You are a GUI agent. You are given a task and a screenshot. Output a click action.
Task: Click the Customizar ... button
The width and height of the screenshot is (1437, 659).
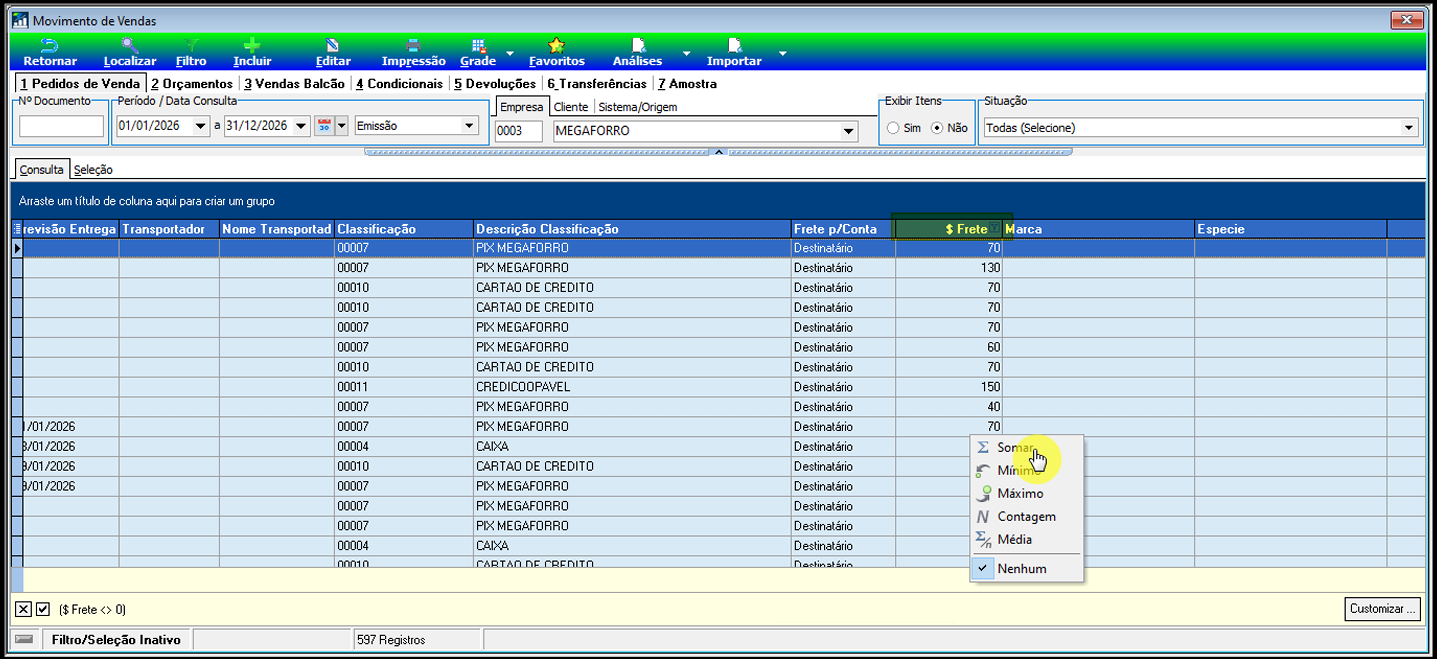pyautogui.click(x=1382, y=609)
